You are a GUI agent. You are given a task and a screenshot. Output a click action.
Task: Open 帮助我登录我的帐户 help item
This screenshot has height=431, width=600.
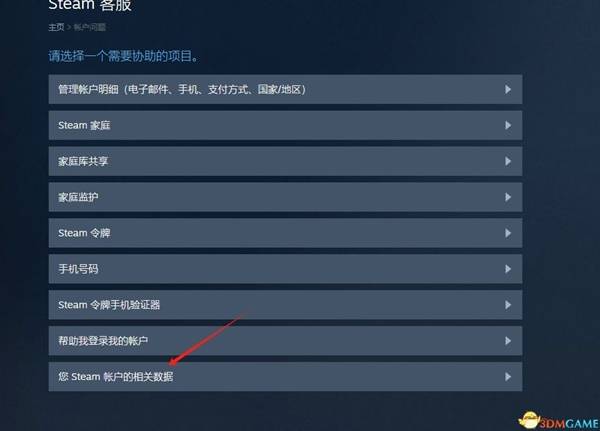click(x=285, y=341)
